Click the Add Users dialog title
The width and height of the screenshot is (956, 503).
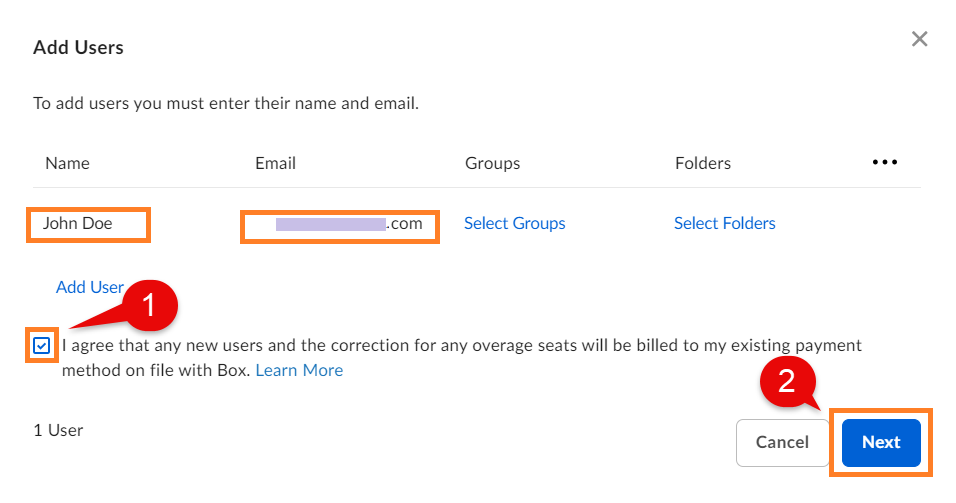tap(78, 47)
